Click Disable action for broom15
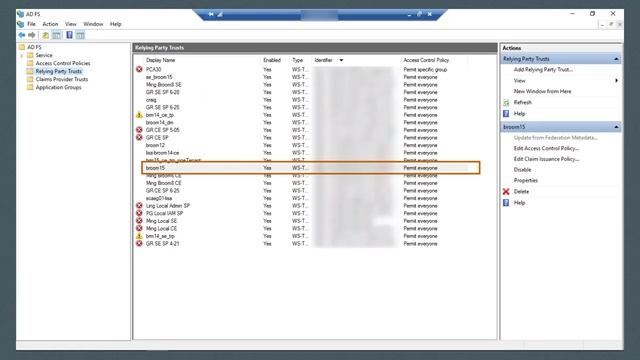This screenshot has height=360, width=640. point(522,169)
